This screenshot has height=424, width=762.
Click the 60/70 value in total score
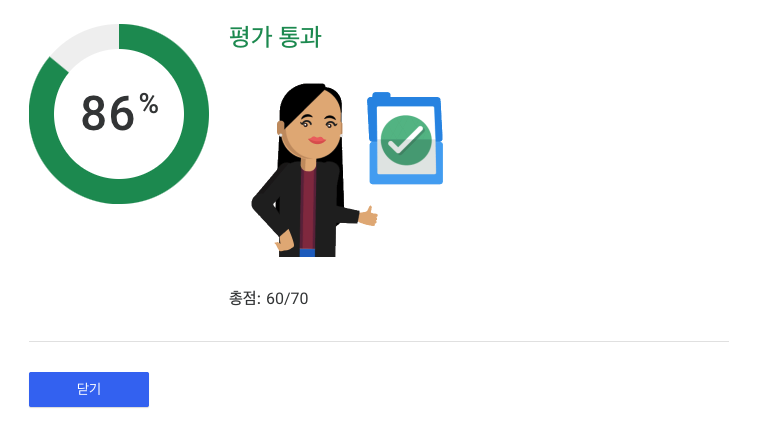[287, 299]
